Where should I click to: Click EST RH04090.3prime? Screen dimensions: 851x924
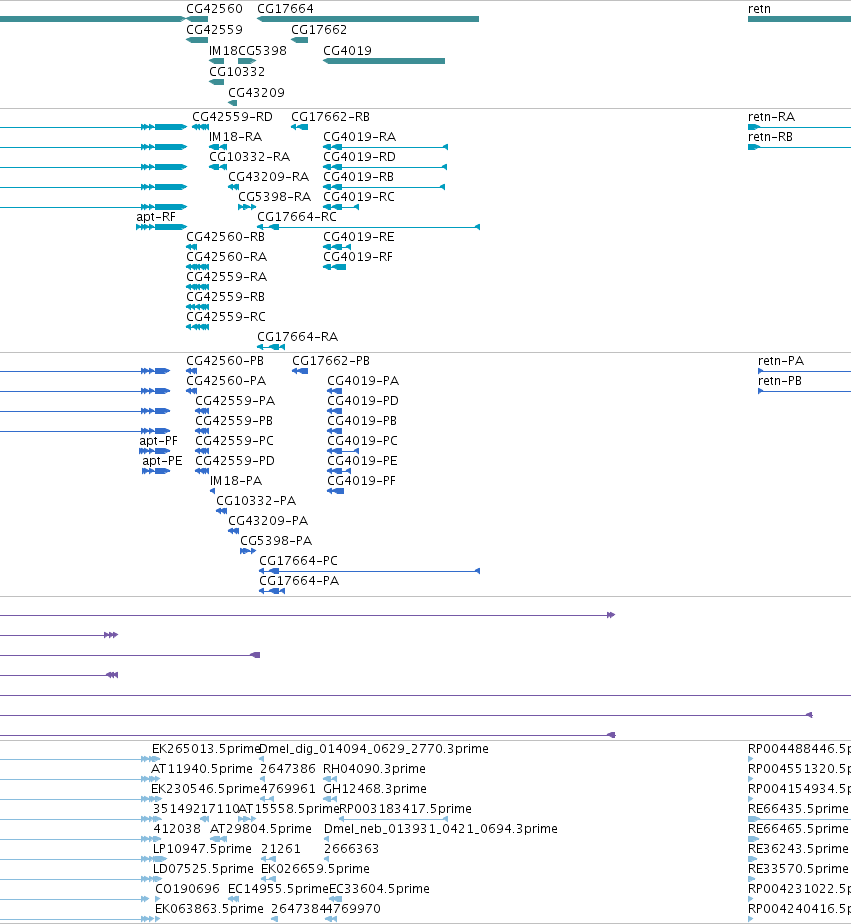coord(374,768)
